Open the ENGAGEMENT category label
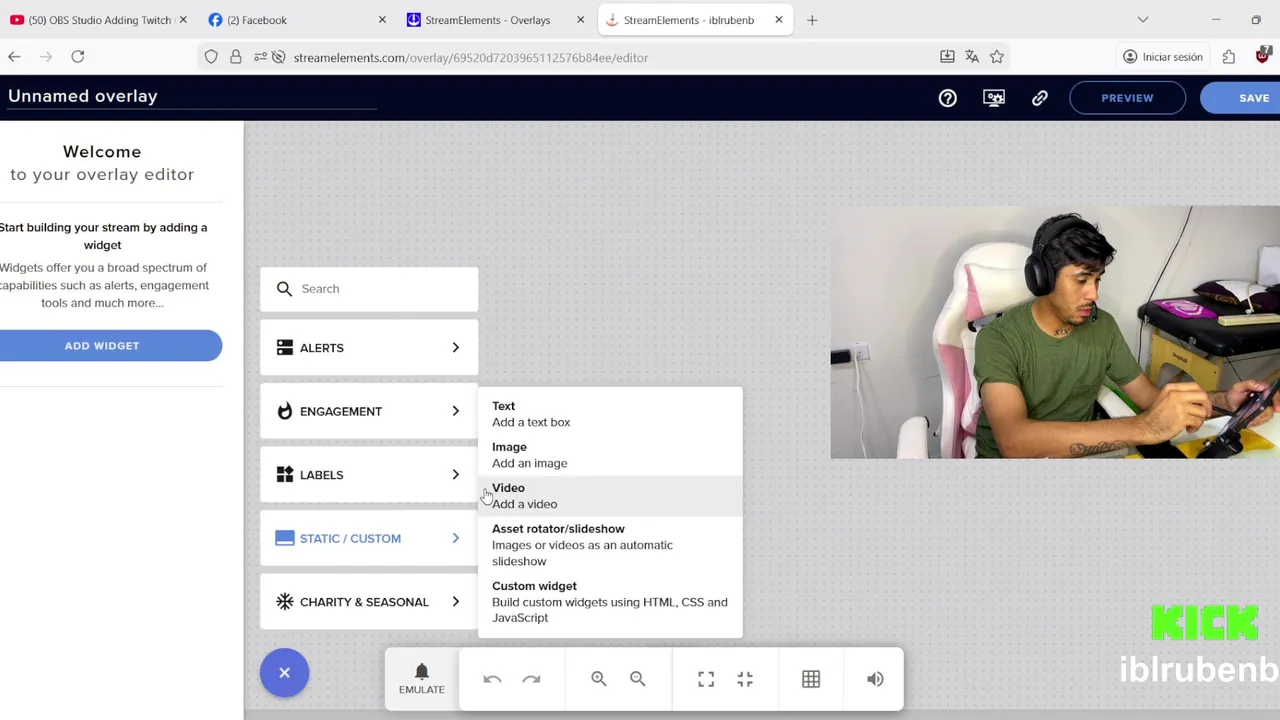 [341, 411]
